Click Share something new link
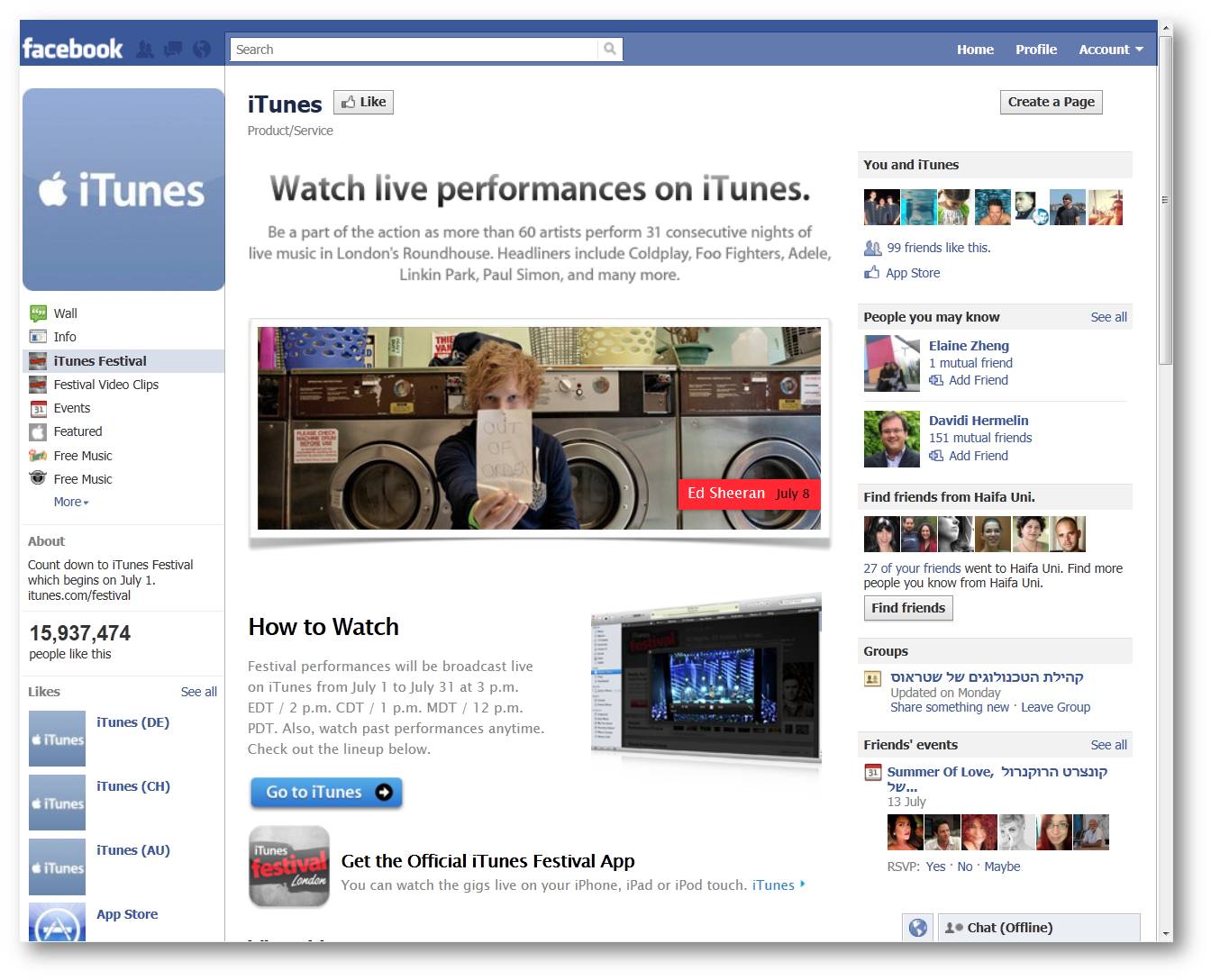Screen dimensions: 1211x980 950,707
